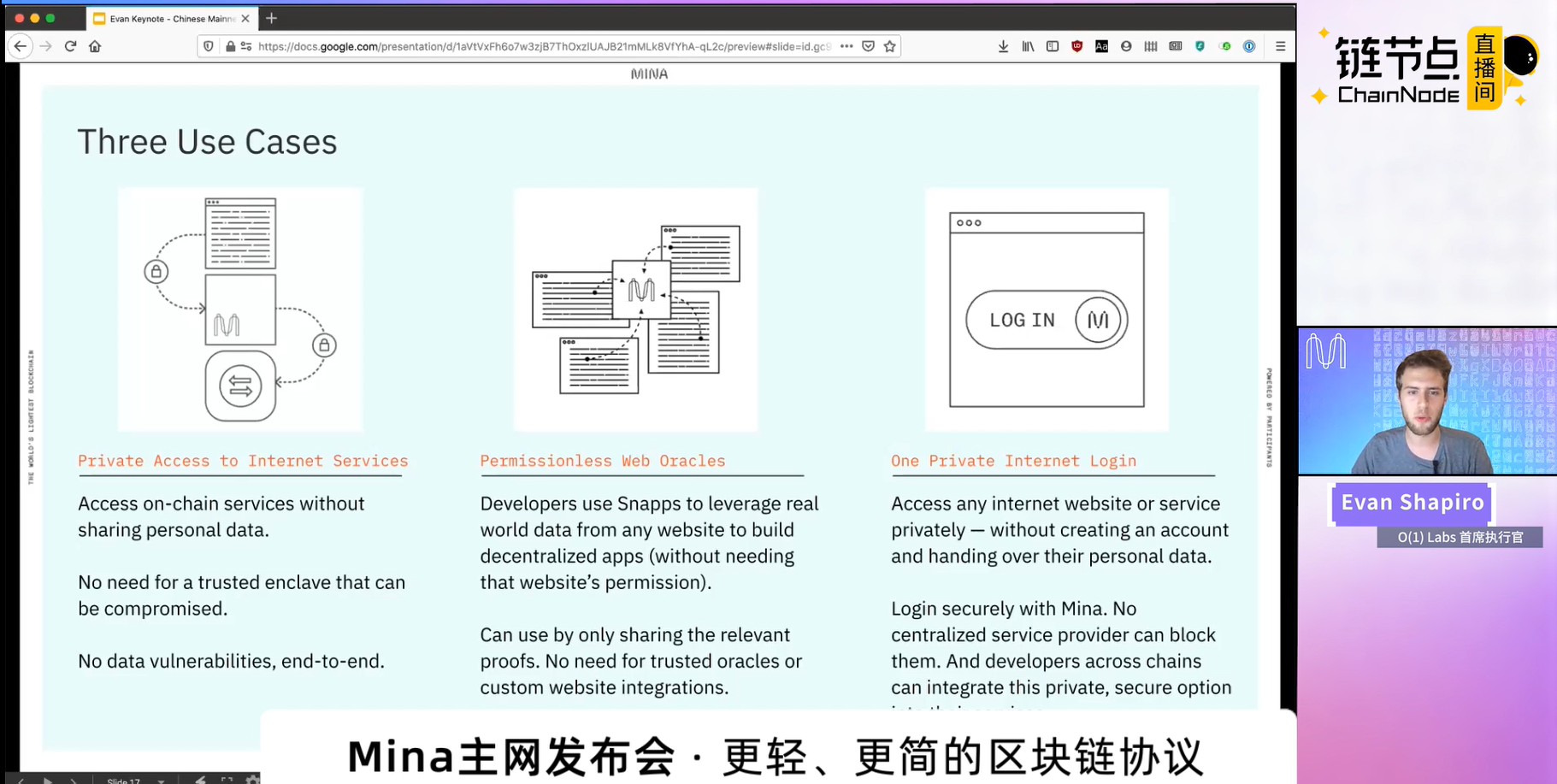
Task: Close the Evan Keynote tab
Action: (x=245, y=18)
